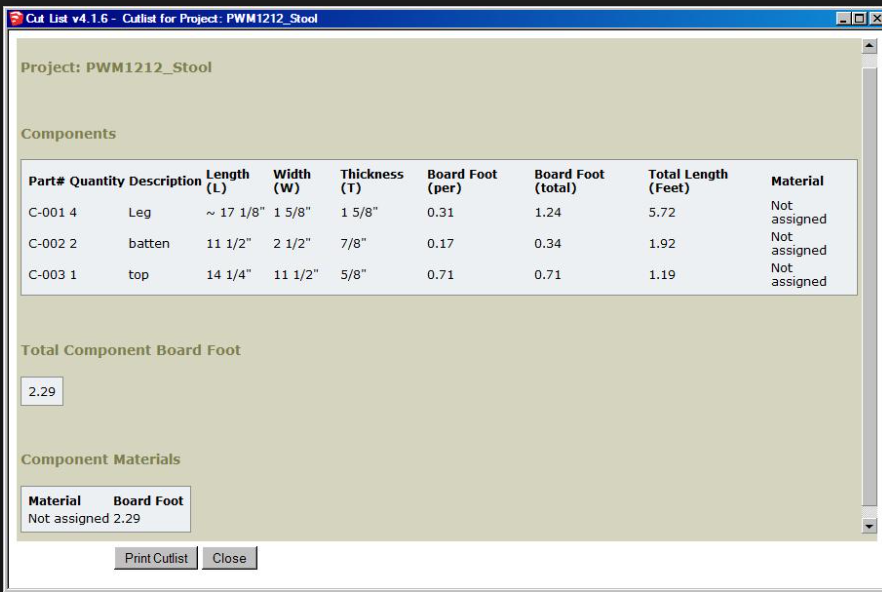
Task: Maximize the Cut List window
Action: coord(859,19)
